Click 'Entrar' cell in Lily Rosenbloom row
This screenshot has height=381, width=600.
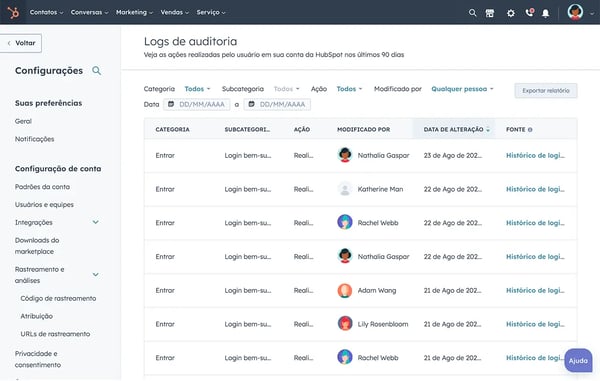(x=165, y=324)
